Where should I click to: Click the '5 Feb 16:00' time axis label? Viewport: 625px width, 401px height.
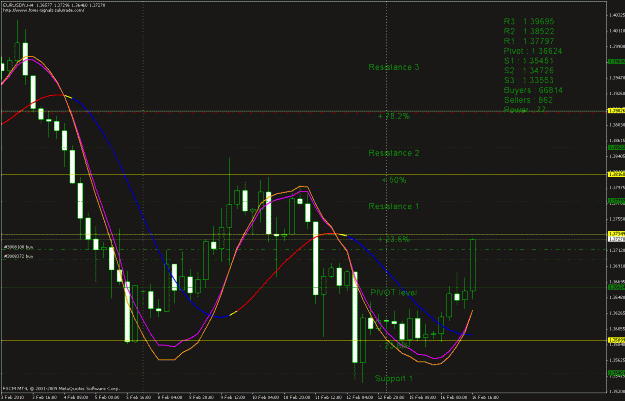click(139, 397)
